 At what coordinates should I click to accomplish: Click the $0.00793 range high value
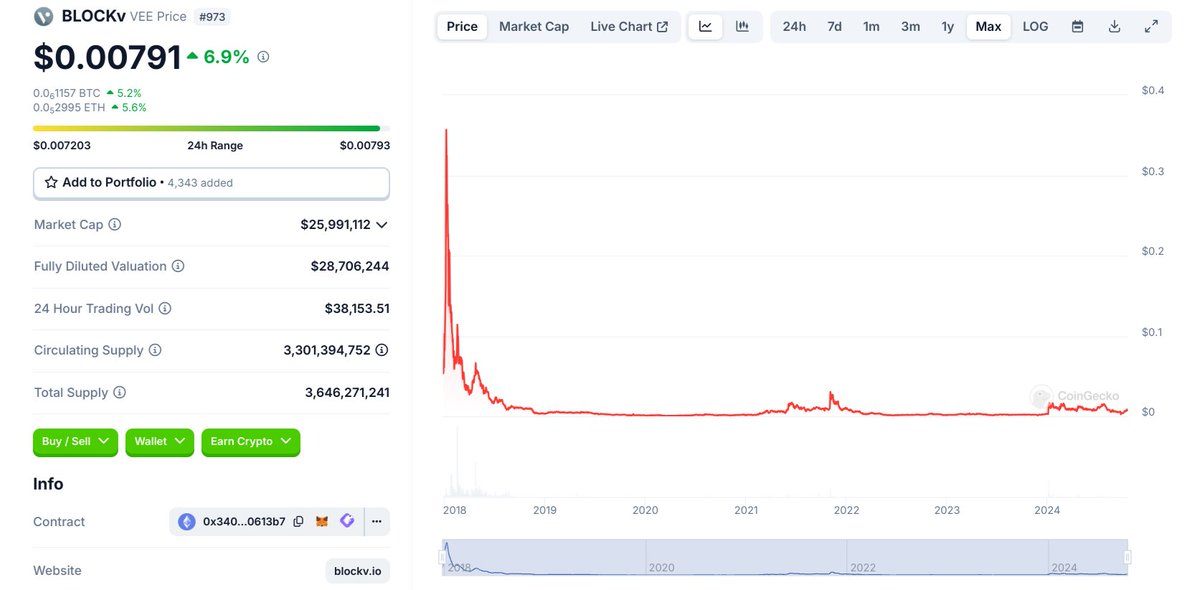[365, 146]
